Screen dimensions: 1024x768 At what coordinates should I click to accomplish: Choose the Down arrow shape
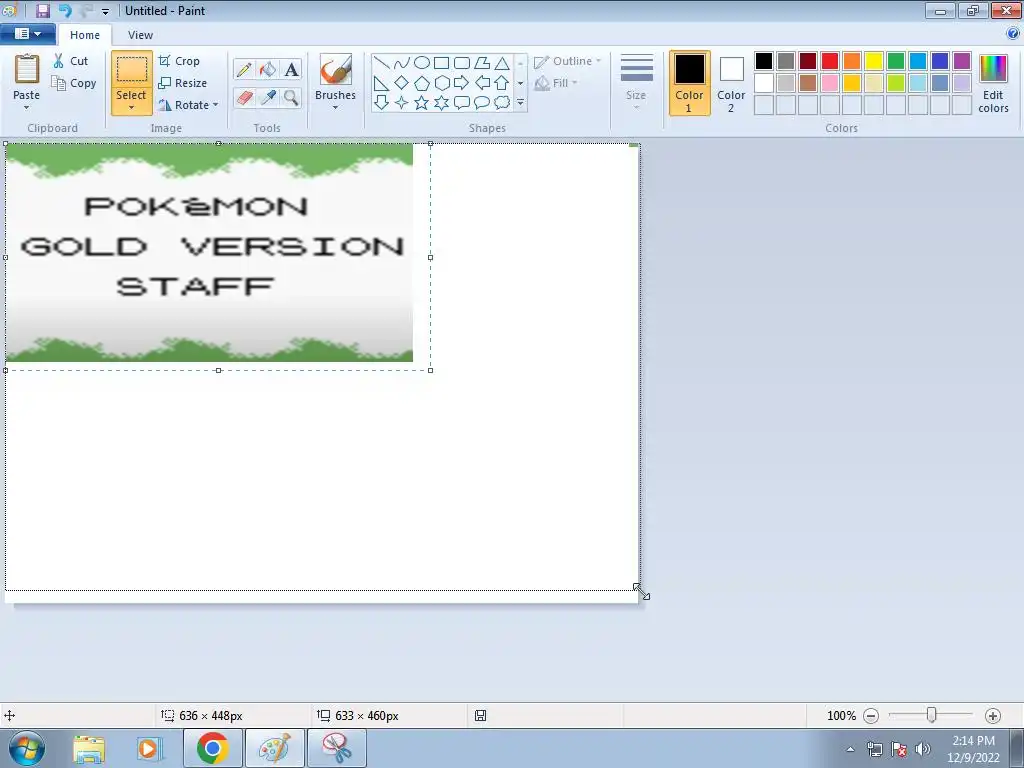pyautogui.click(x=382, y=103)
